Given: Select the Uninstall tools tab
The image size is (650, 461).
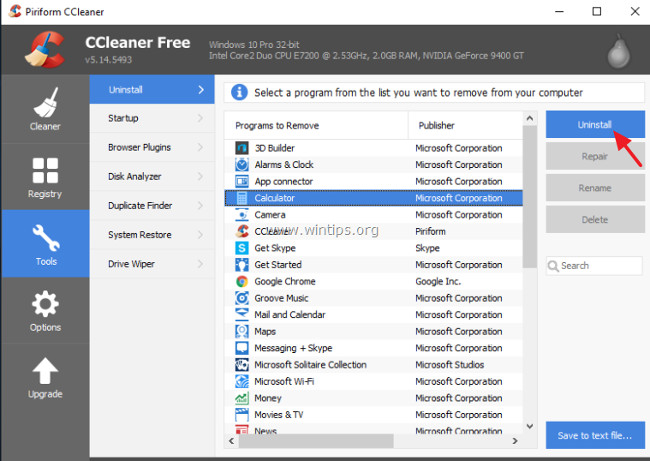Looking at the screenshot, I should (x=152, y=90).
